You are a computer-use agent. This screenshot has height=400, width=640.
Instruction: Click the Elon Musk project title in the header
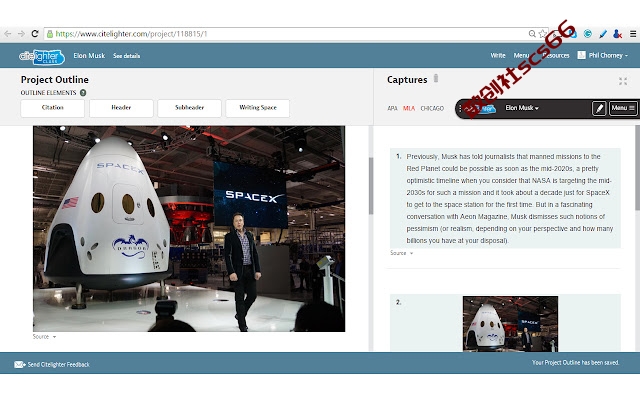[89, 56]
